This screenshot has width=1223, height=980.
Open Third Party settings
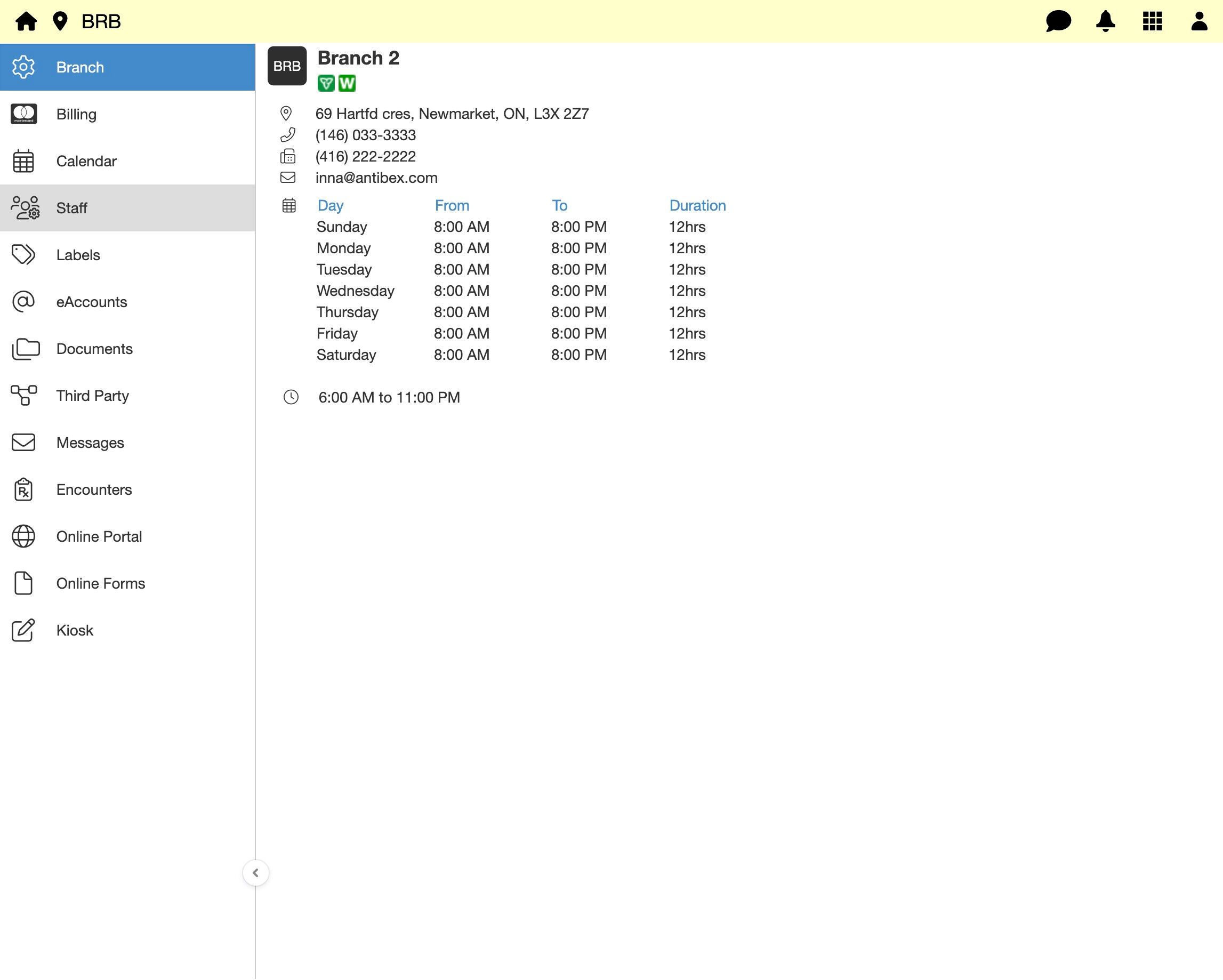pyautogui.click(x=92, y=396)
